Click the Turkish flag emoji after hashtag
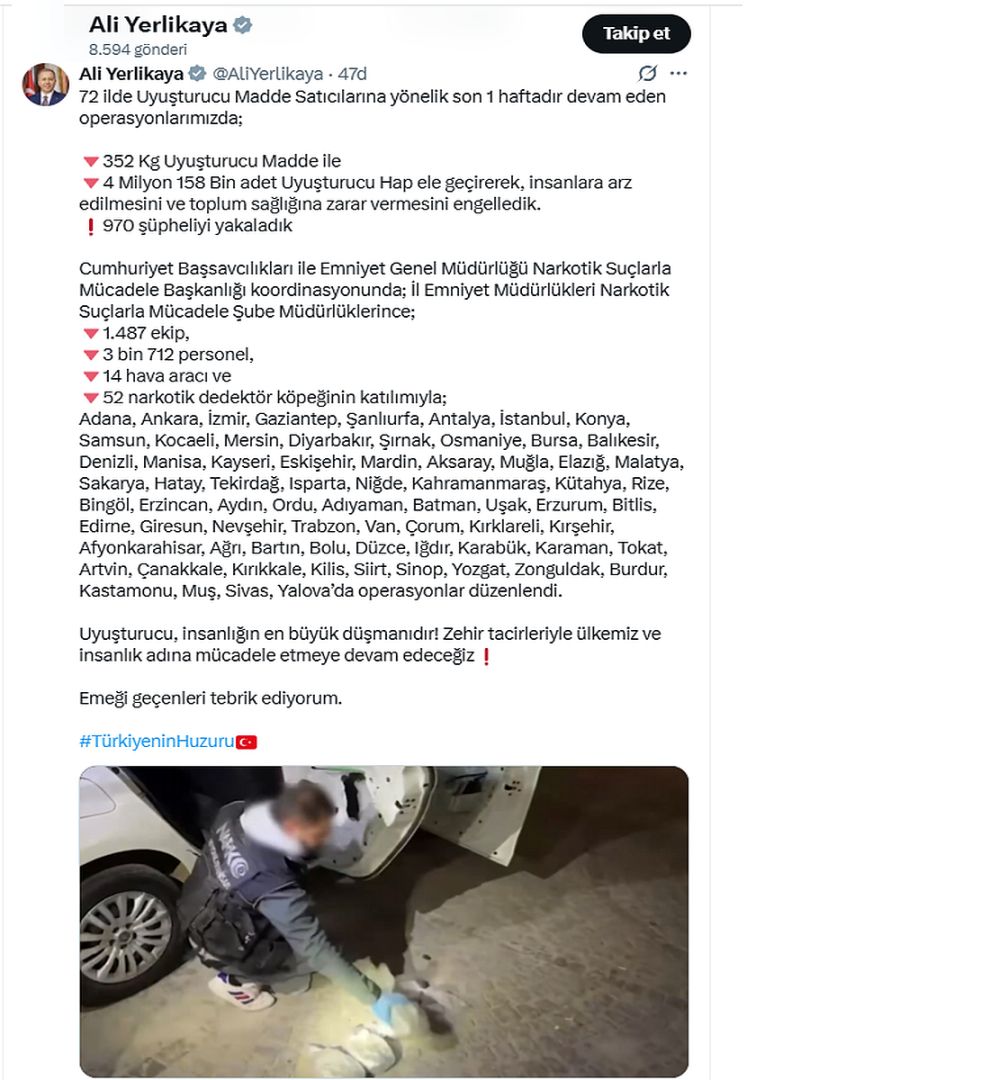 click(247, 742)
